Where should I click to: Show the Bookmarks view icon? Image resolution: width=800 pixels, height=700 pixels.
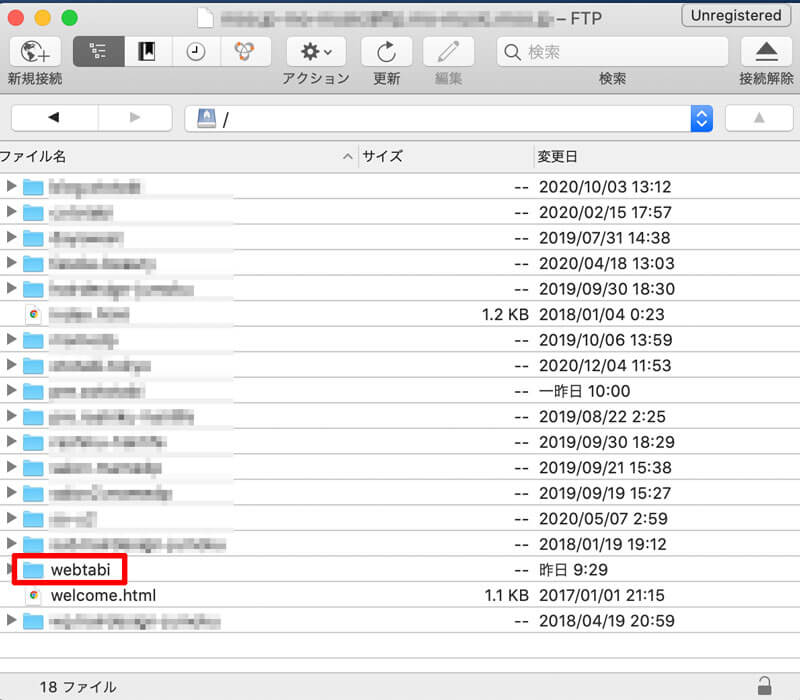pos(147,52)
